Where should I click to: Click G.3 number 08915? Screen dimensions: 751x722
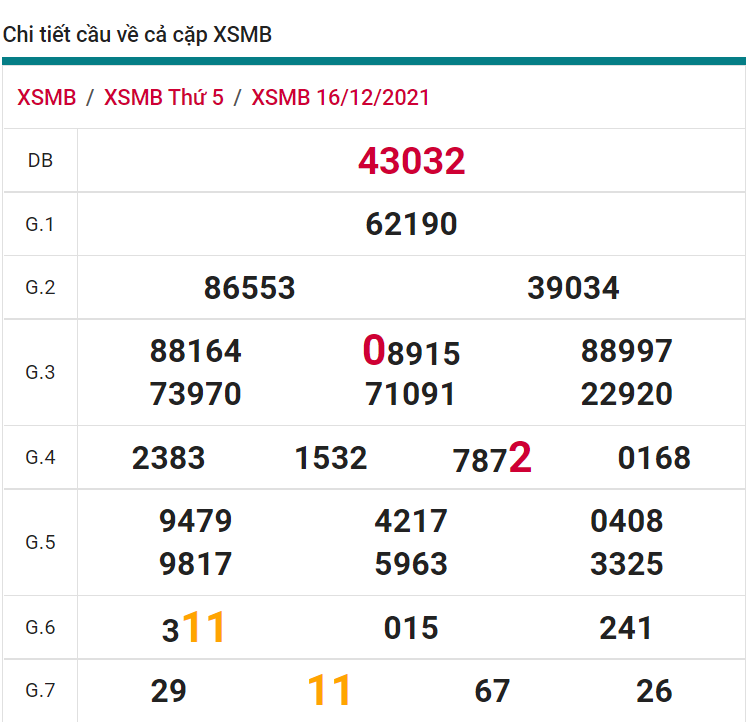[x=411, y=352]
